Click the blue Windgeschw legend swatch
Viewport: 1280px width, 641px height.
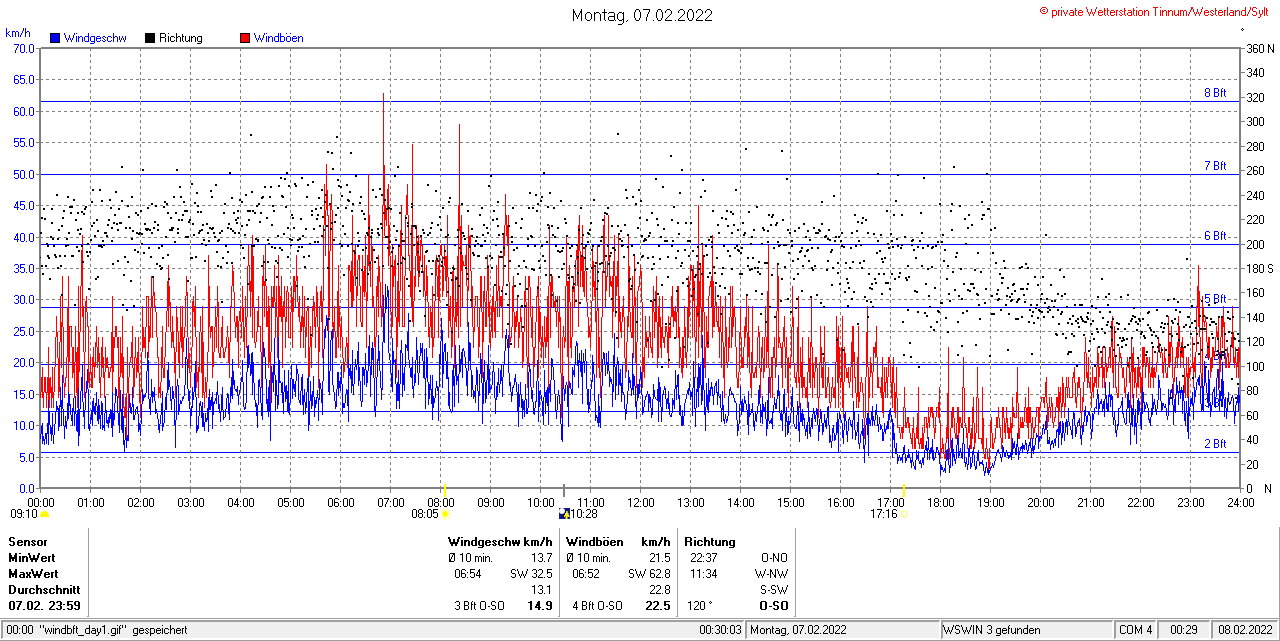tap(55, 38)
